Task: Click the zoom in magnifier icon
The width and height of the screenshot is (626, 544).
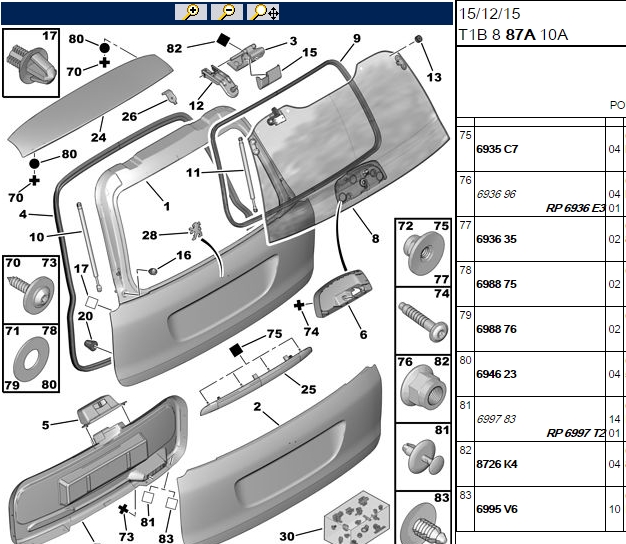Action: [191, 12]
